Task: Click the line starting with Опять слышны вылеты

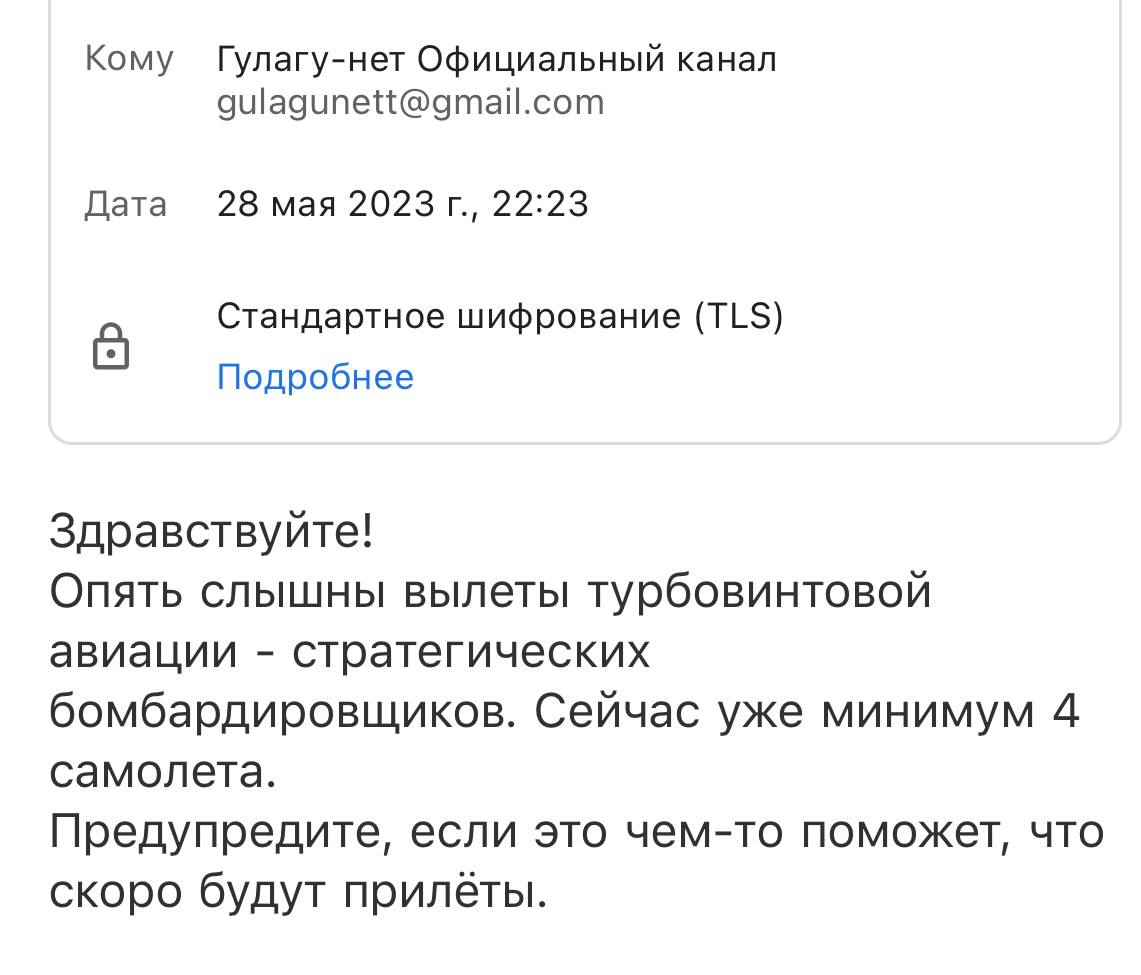Action: (490, 592)
